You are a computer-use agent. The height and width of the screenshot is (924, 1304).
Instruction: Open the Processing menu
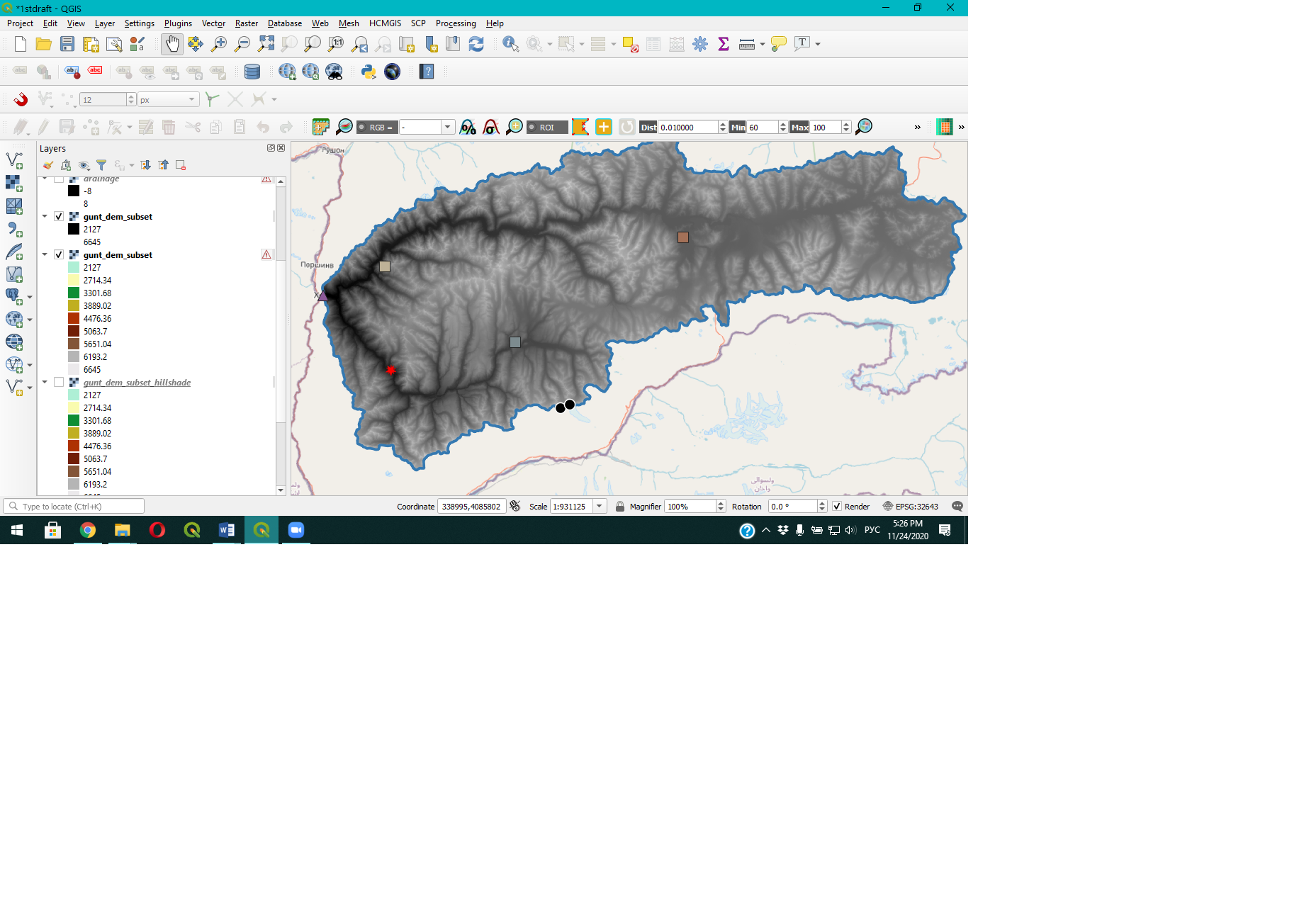click(x=455, y=23)
